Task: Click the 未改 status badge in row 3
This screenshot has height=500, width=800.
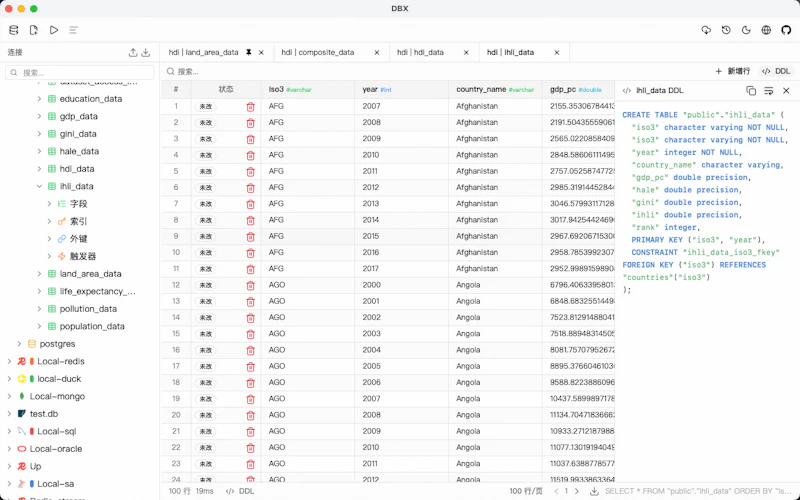Action: click(x=205, y=139)
